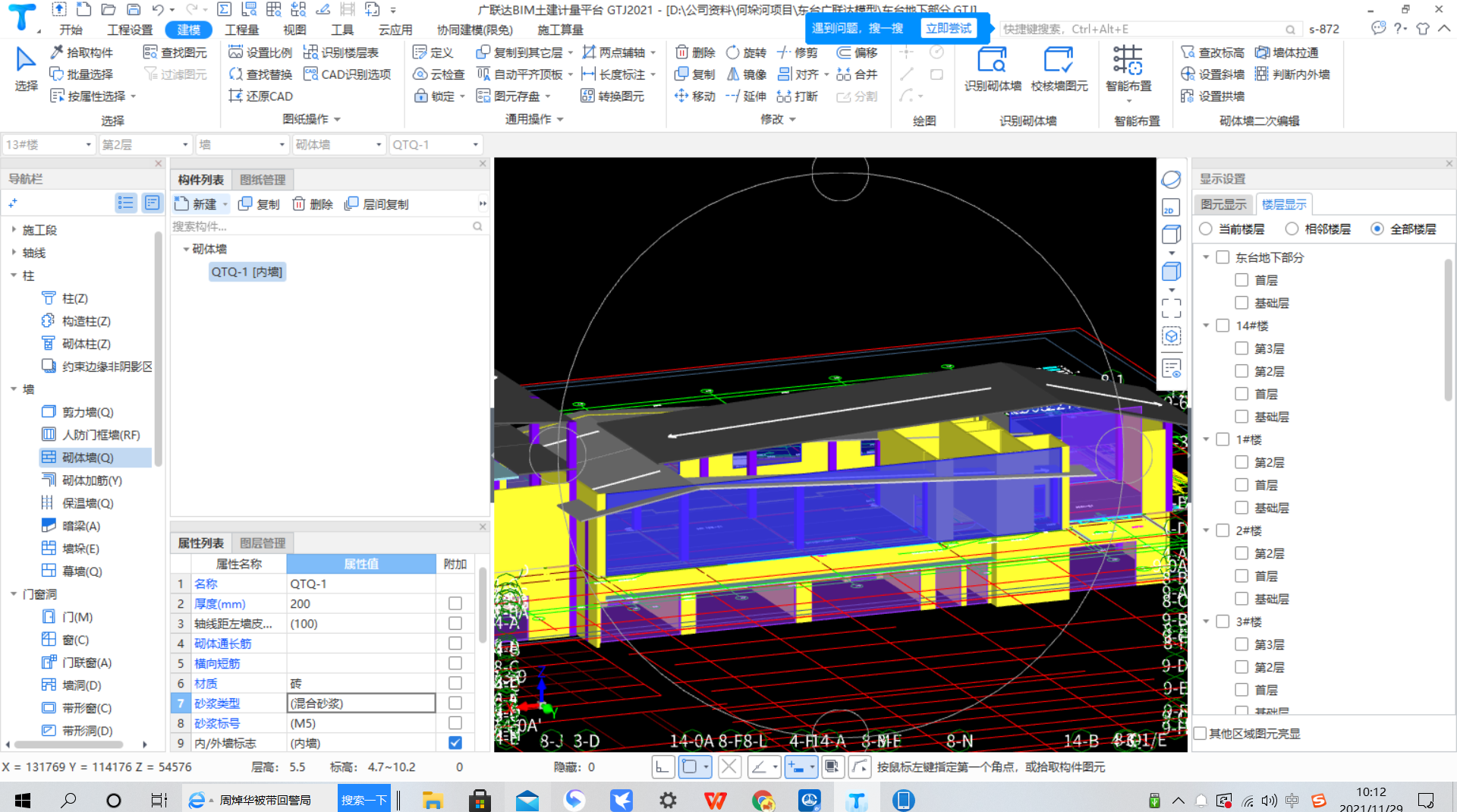This screenshot has width=1457, height=812.
Task: Click 查改标高 edit elevation tool
Action: [1213, 52]
